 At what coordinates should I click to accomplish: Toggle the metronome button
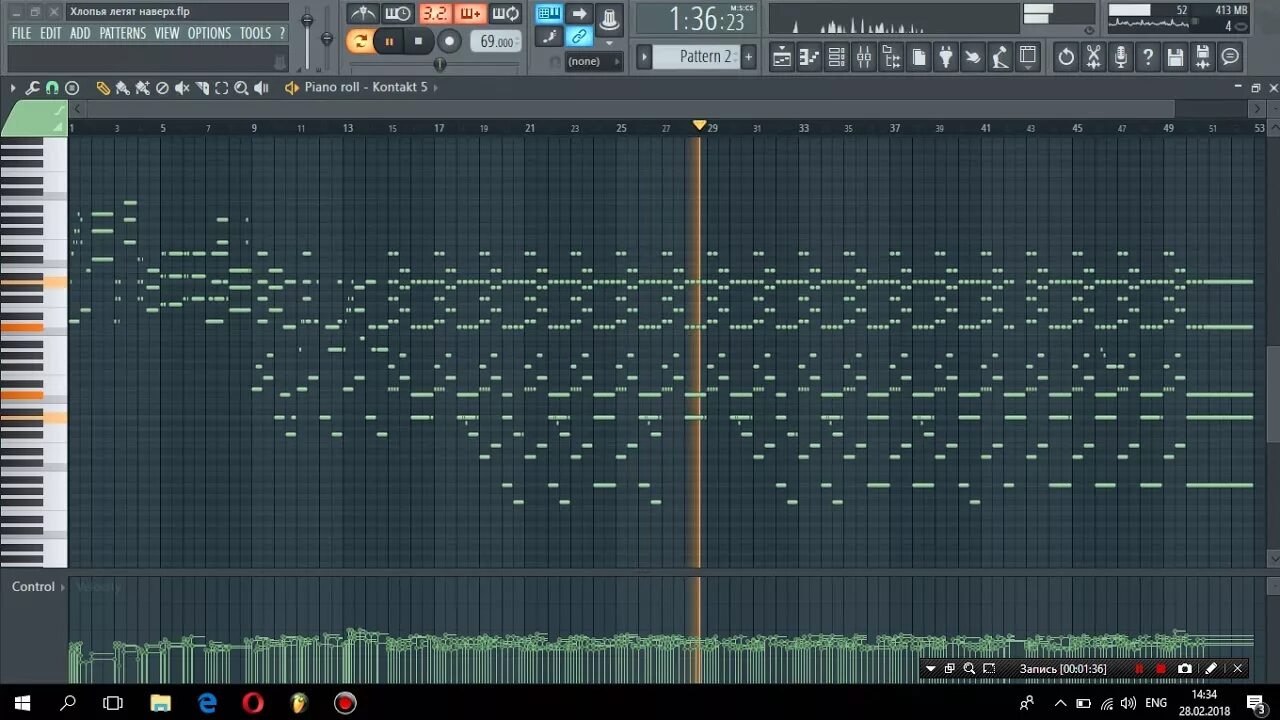point(363,13)
